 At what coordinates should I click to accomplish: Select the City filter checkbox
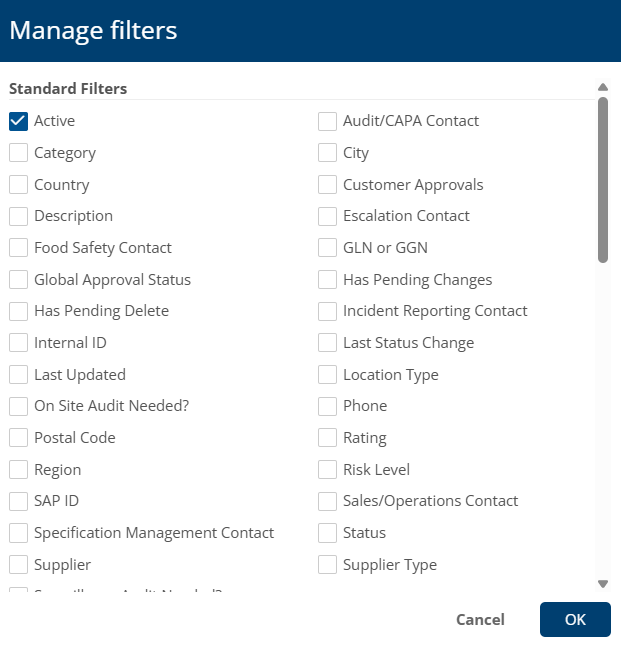[x=327, y=153]
